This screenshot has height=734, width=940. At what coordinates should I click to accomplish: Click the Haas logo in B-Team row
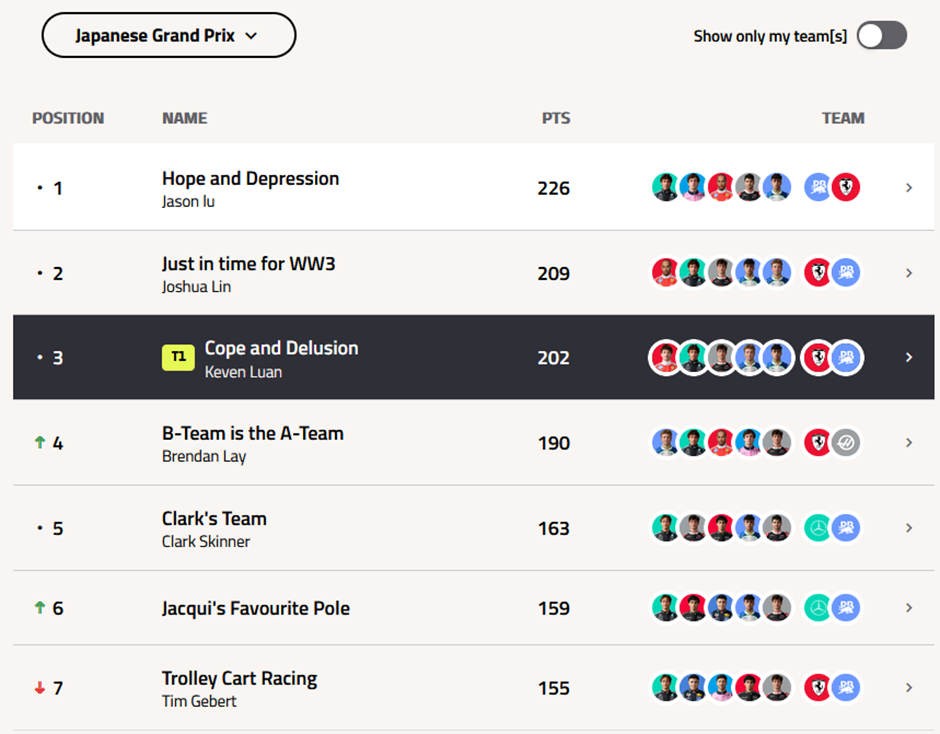[x=846, y=442]
